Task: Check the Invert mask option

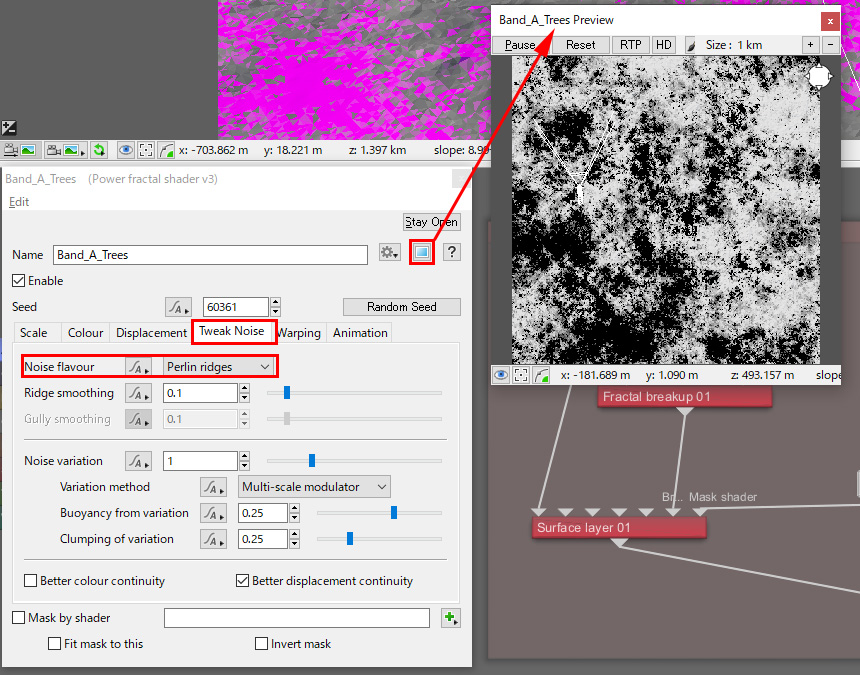Action: 261,644
